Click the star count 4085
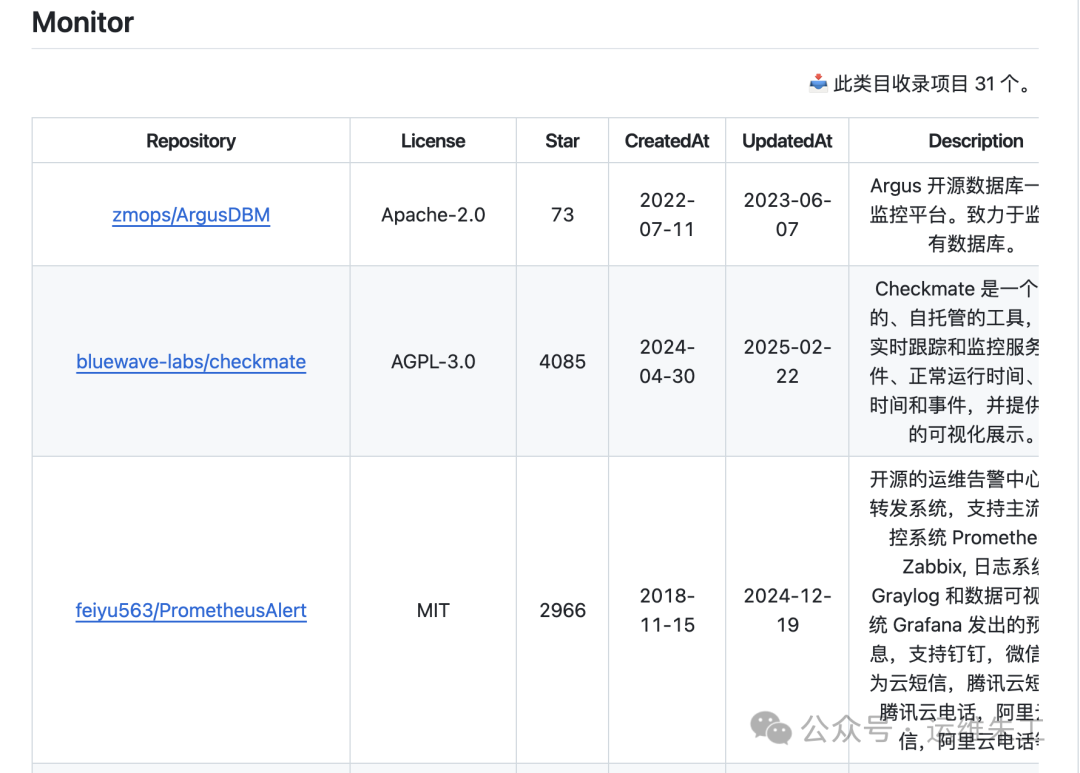This screenshot has width=1080, height=773. point(562,362)
